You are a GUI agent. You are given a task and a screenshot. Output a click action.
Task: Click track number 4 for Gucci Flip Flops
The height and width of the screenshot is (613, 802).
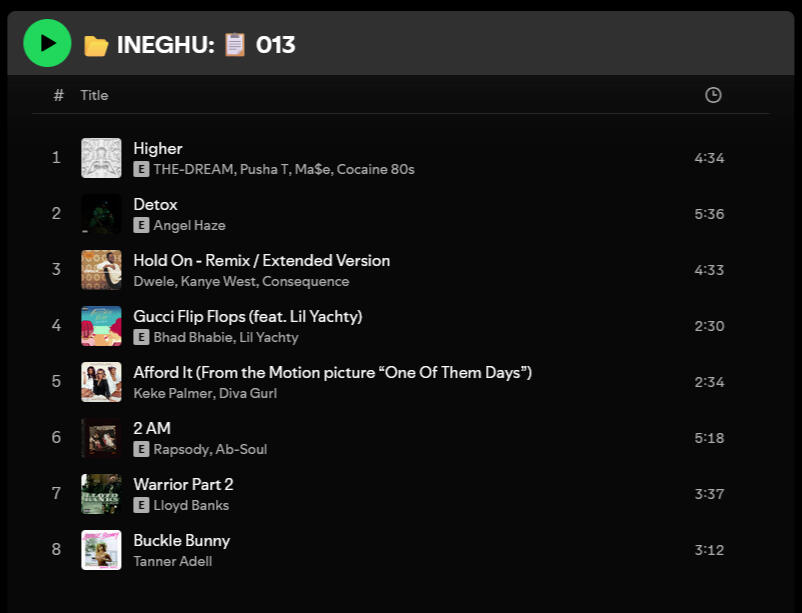[56, 325]
